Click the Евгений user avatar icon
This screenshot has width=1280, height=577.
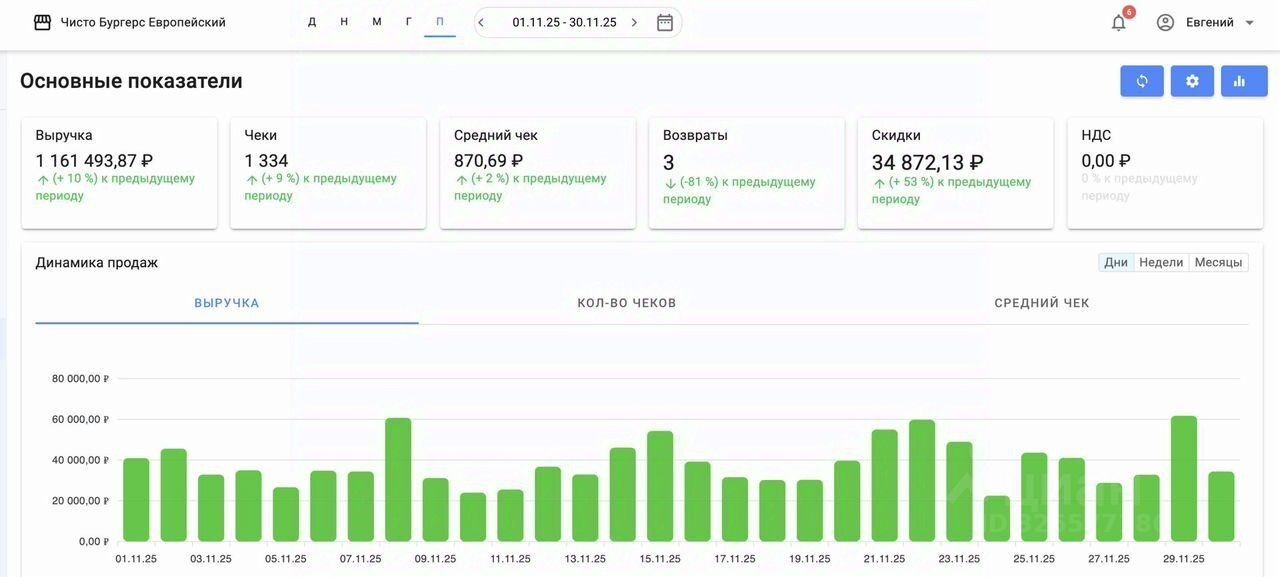click(1165, 22)
